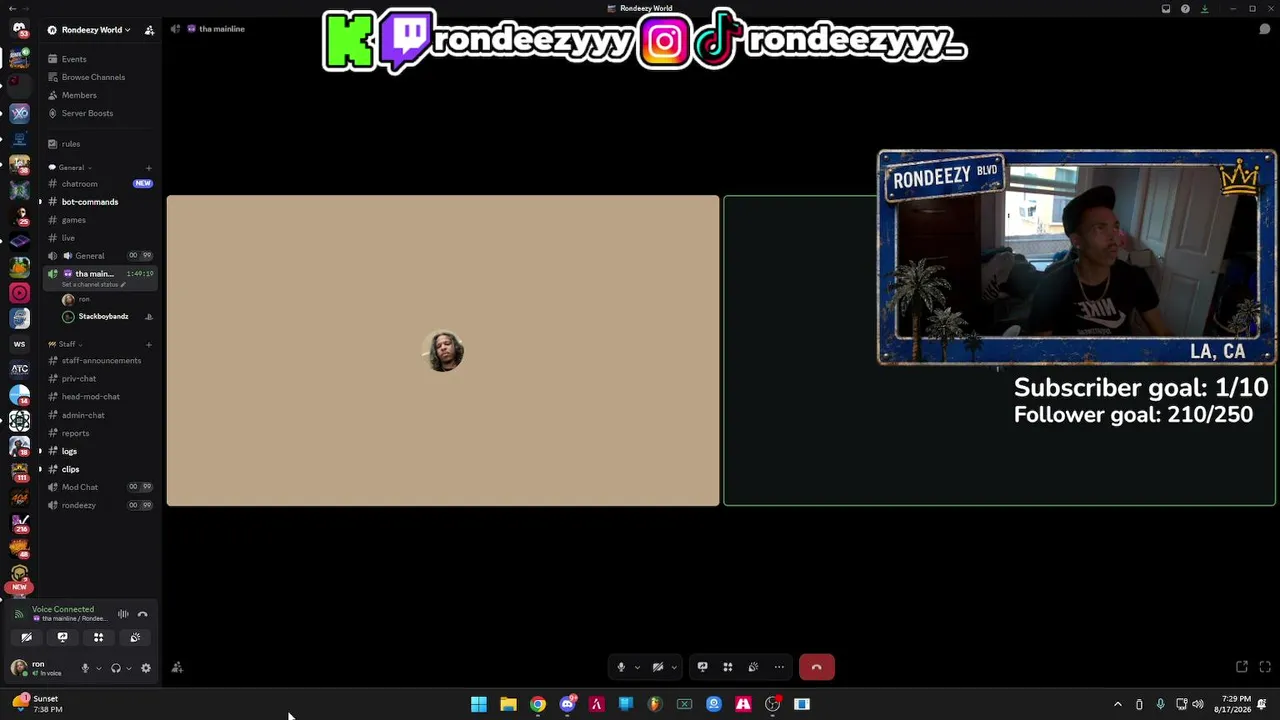The height and width of the screenshot is (720, 1280).
Task: Start an activity from sidebar panel
Action: tap(98, 637)
